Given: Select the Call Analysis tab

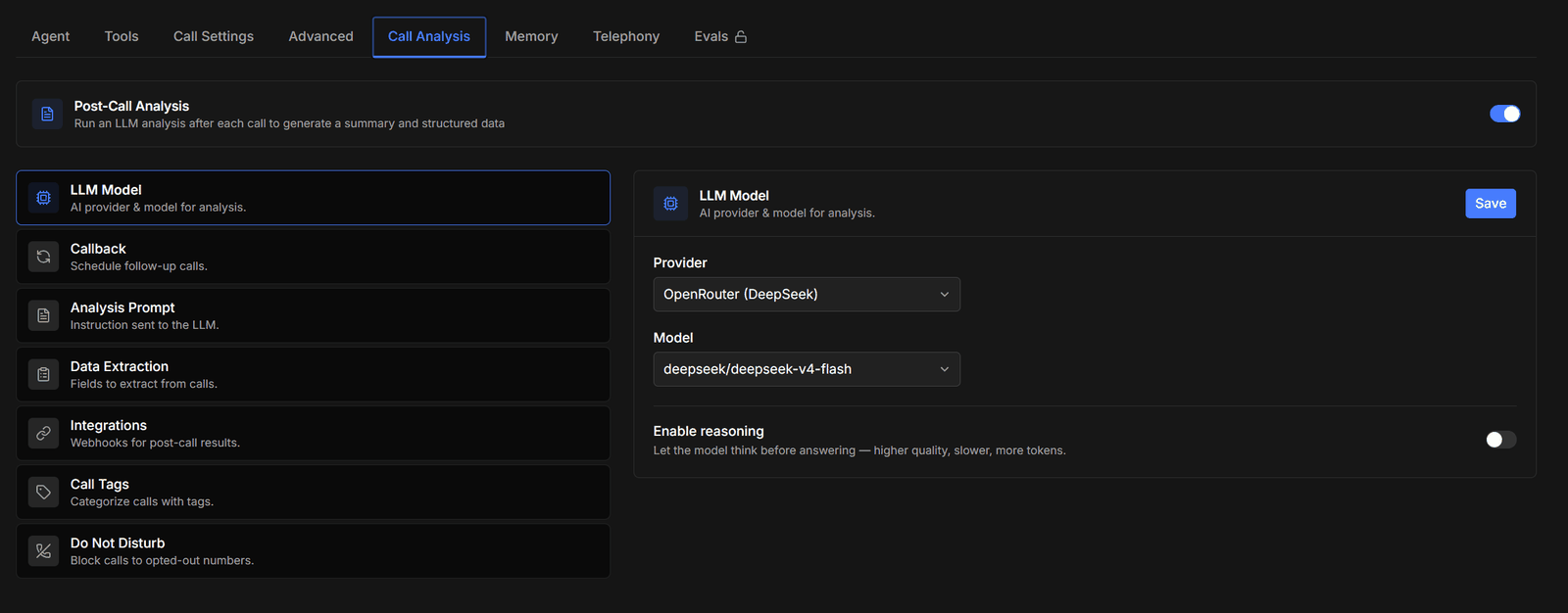Looking at the screenshot, I should [429, 36].
